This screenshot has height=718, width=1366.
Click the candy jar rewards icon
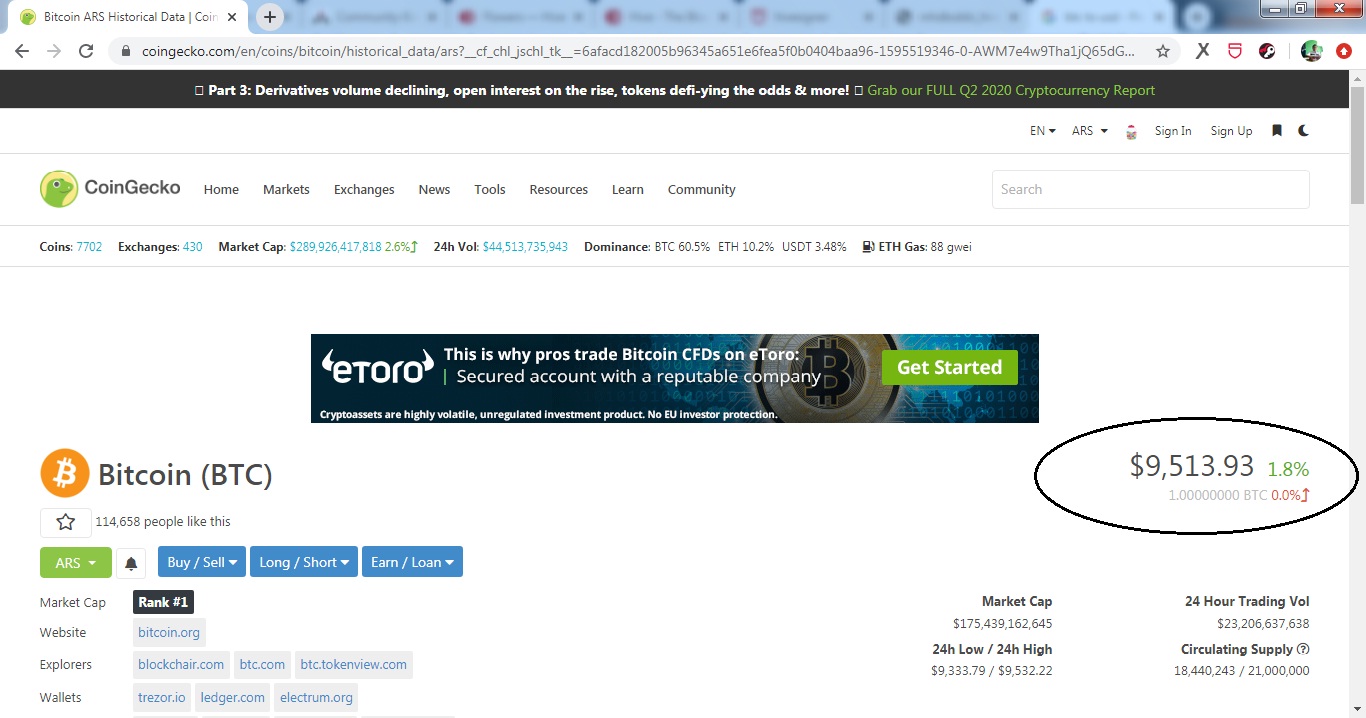1131,131
